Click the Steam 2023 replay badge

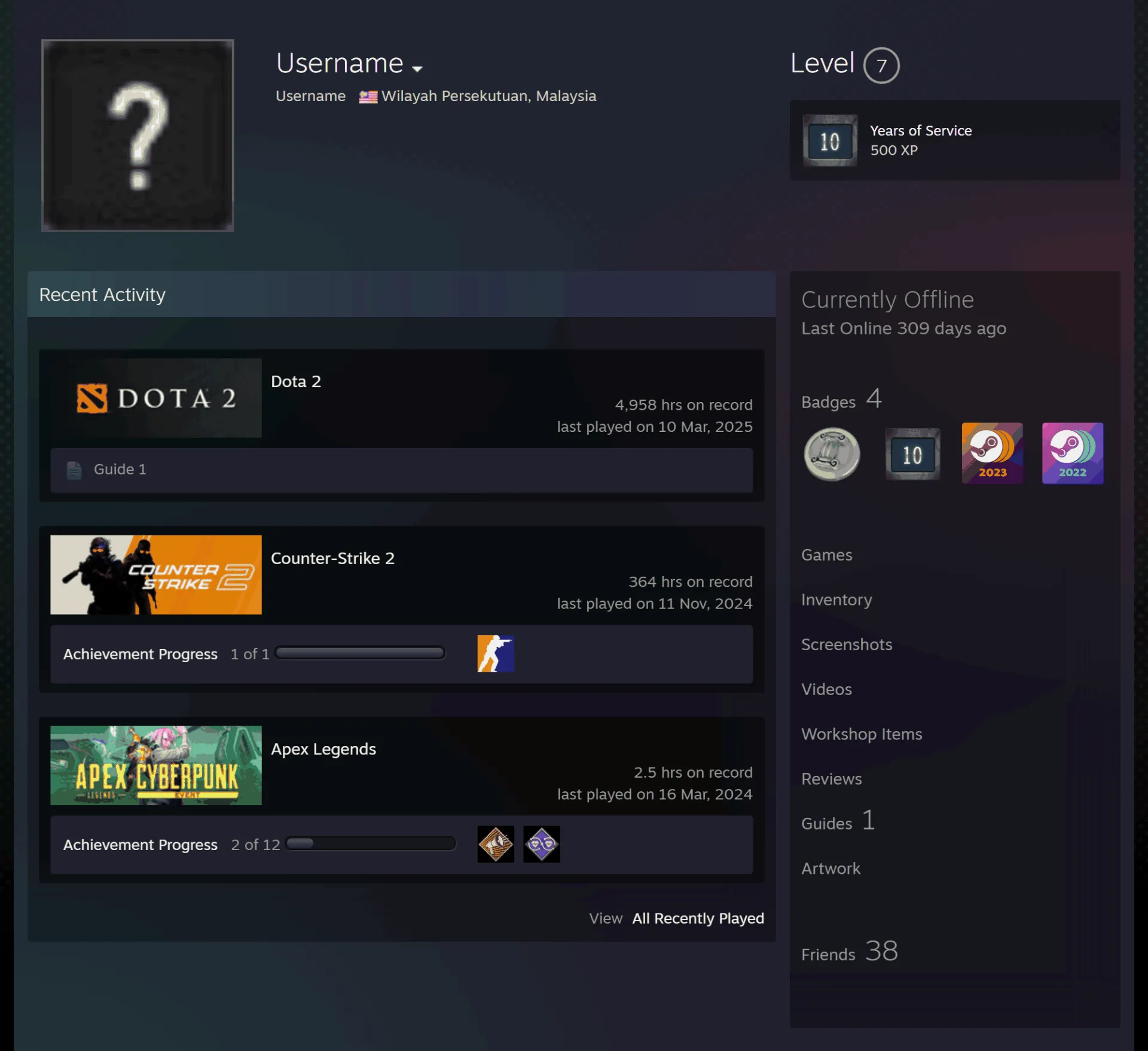coord(993,453)
